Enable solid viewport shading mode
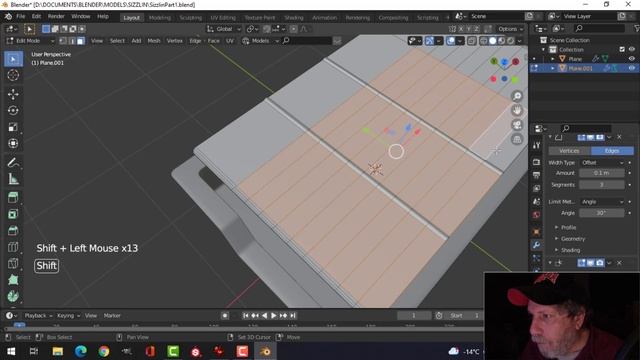 click(493, 41)
